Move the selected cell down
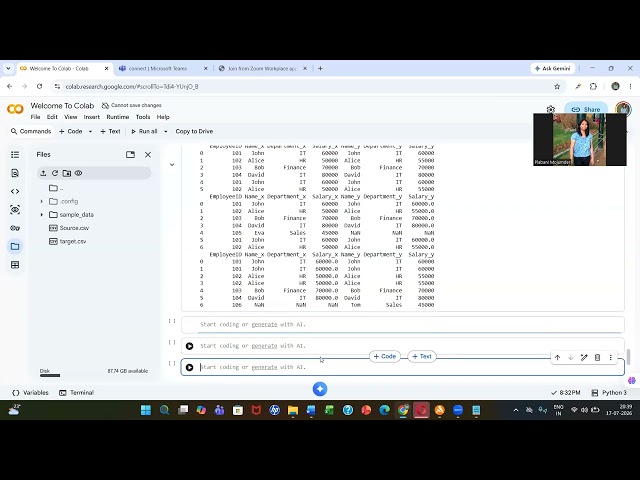 point(571,358)
